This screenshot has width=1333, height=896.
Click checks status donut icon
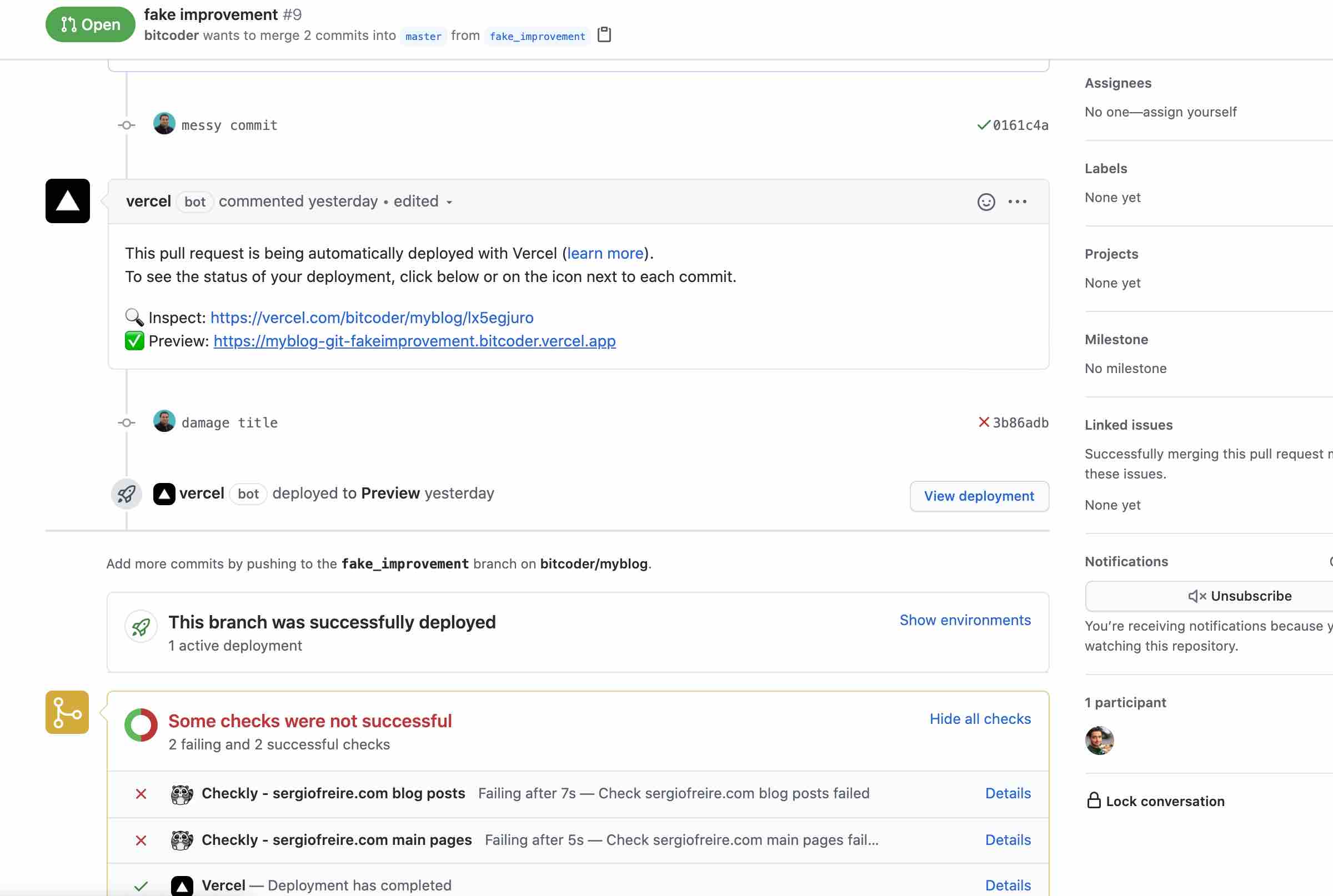141,725
